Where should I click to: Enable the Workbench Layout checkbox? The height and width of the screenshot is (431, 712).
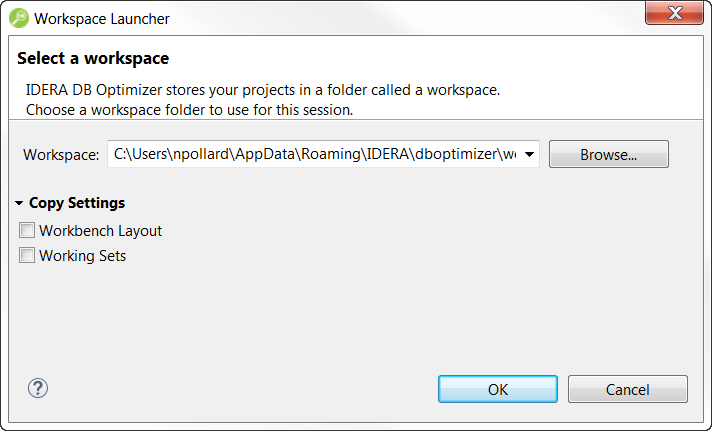click(27, 231)
